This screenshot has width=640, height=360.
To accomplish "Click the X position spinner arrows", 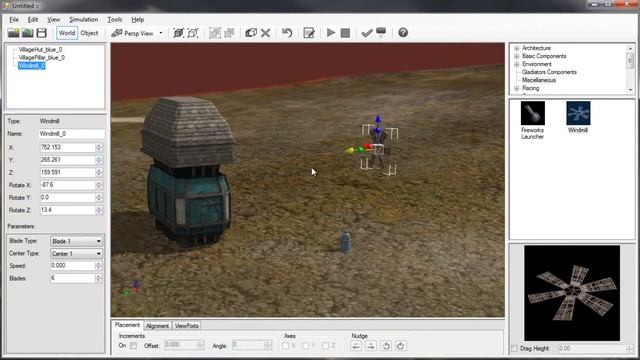I will [99, 148].
